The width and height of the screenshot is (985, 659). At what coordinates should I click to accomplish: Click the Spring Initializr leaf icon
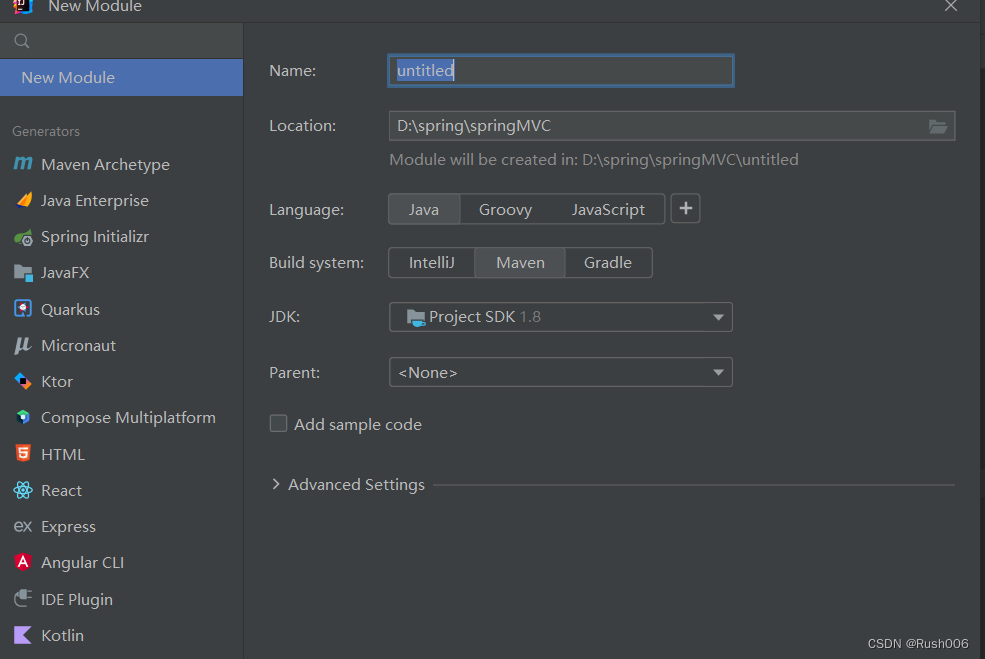(23, 237)
